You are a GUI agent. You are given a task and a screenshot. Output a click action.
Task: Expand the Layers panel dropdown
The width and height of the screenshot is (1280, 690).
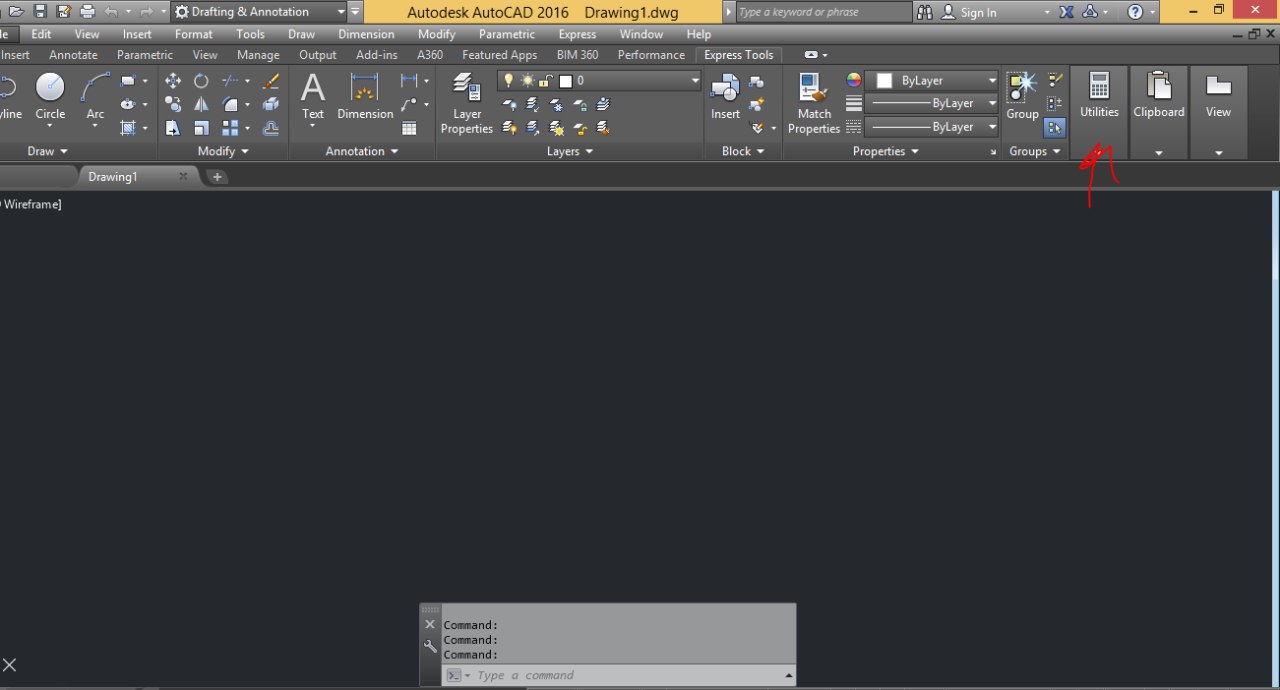pyautogui.click(x=570, y=151)
